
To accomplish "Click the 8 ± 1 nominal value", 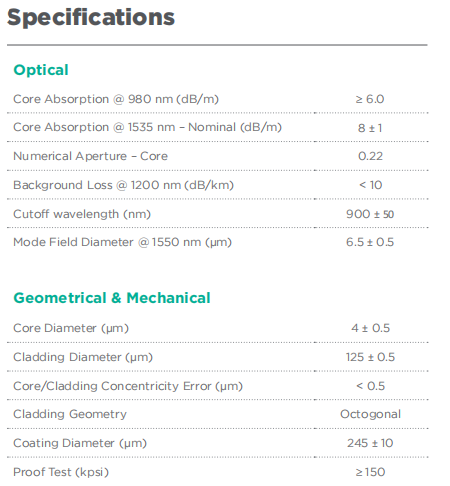I will pos(370,128).
